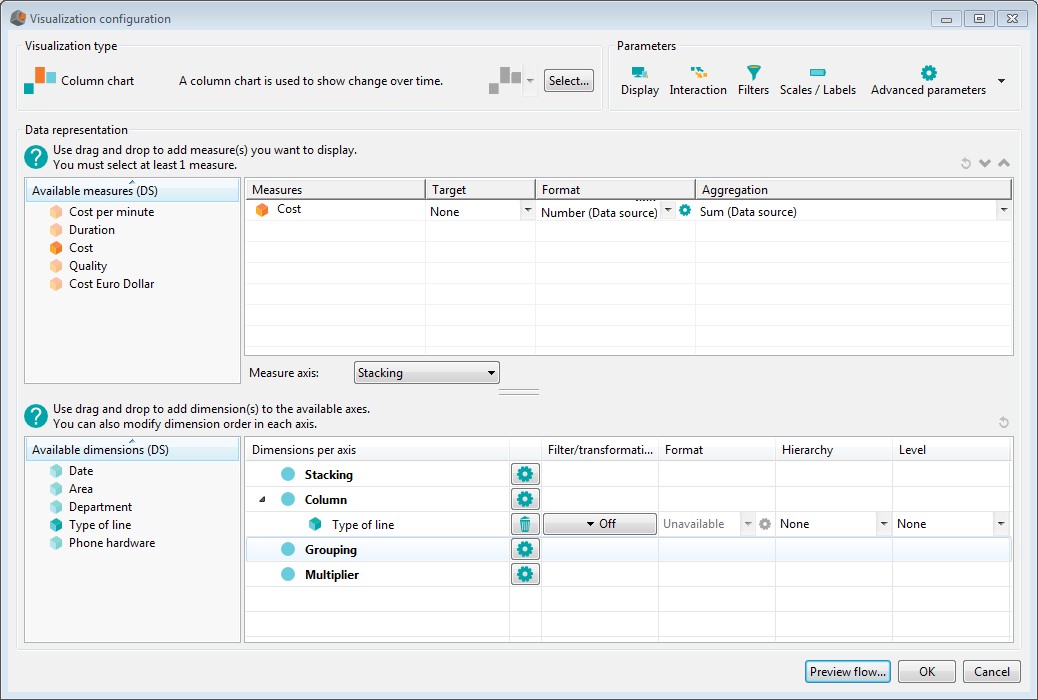Select the Date dimension
1038x700 pixels.
(x=81, y=471)
